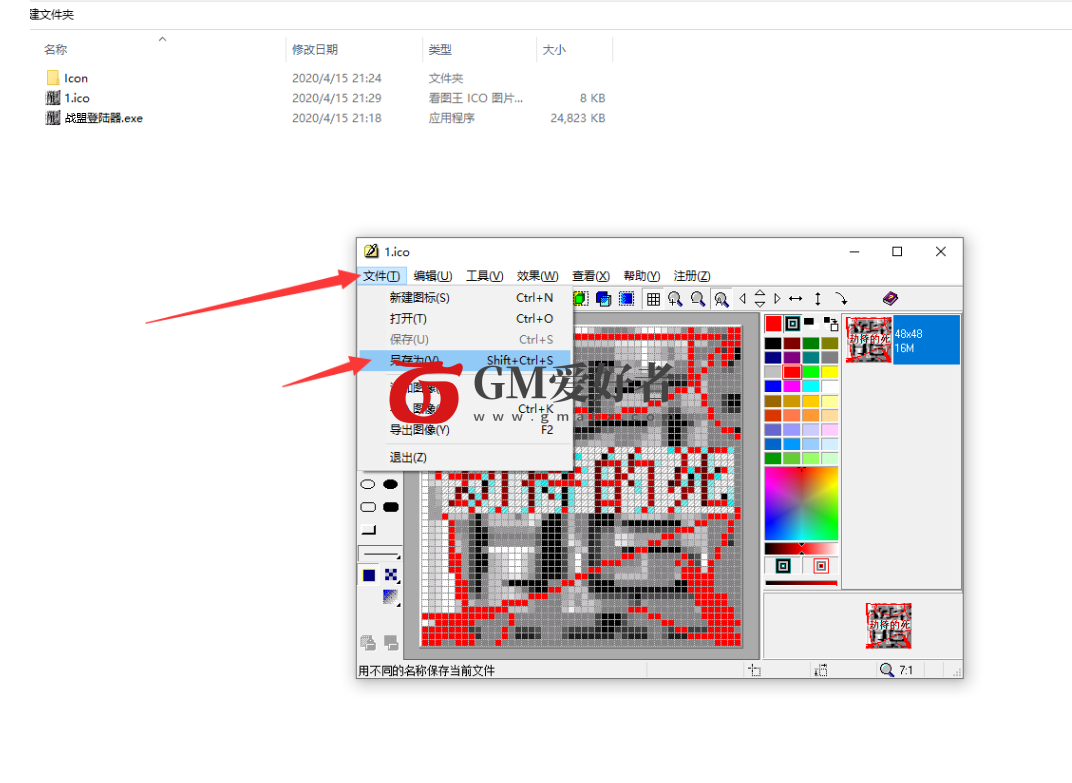Screen dimensions: 1072x783
Task: Click the cursor position icon in status bar
Action: 755,670
